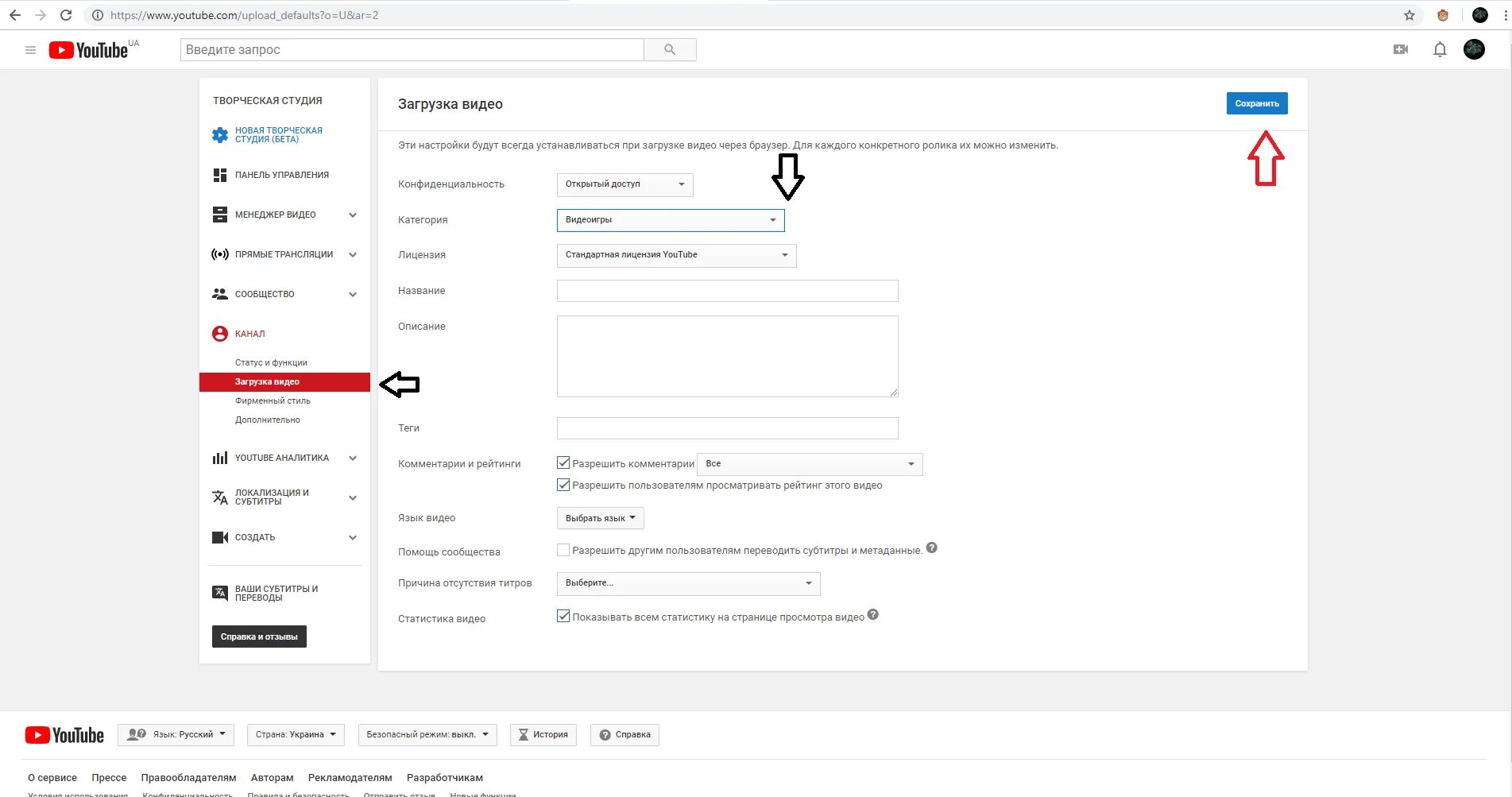Image resolution: width=1512 pixels, height=797 pixels.
Task: Click the red Channel person icon
Action: click(x=220, y=334)
